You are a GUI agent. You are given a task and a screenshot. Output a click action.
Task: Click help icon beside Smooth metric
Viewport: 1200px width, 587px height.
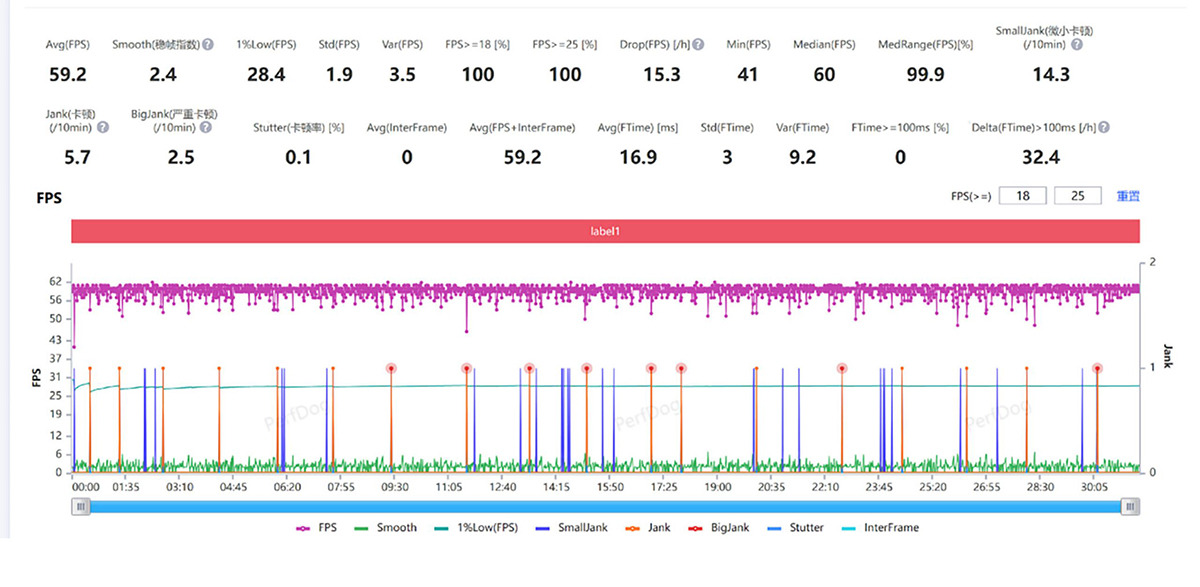[x=208, y=45]
